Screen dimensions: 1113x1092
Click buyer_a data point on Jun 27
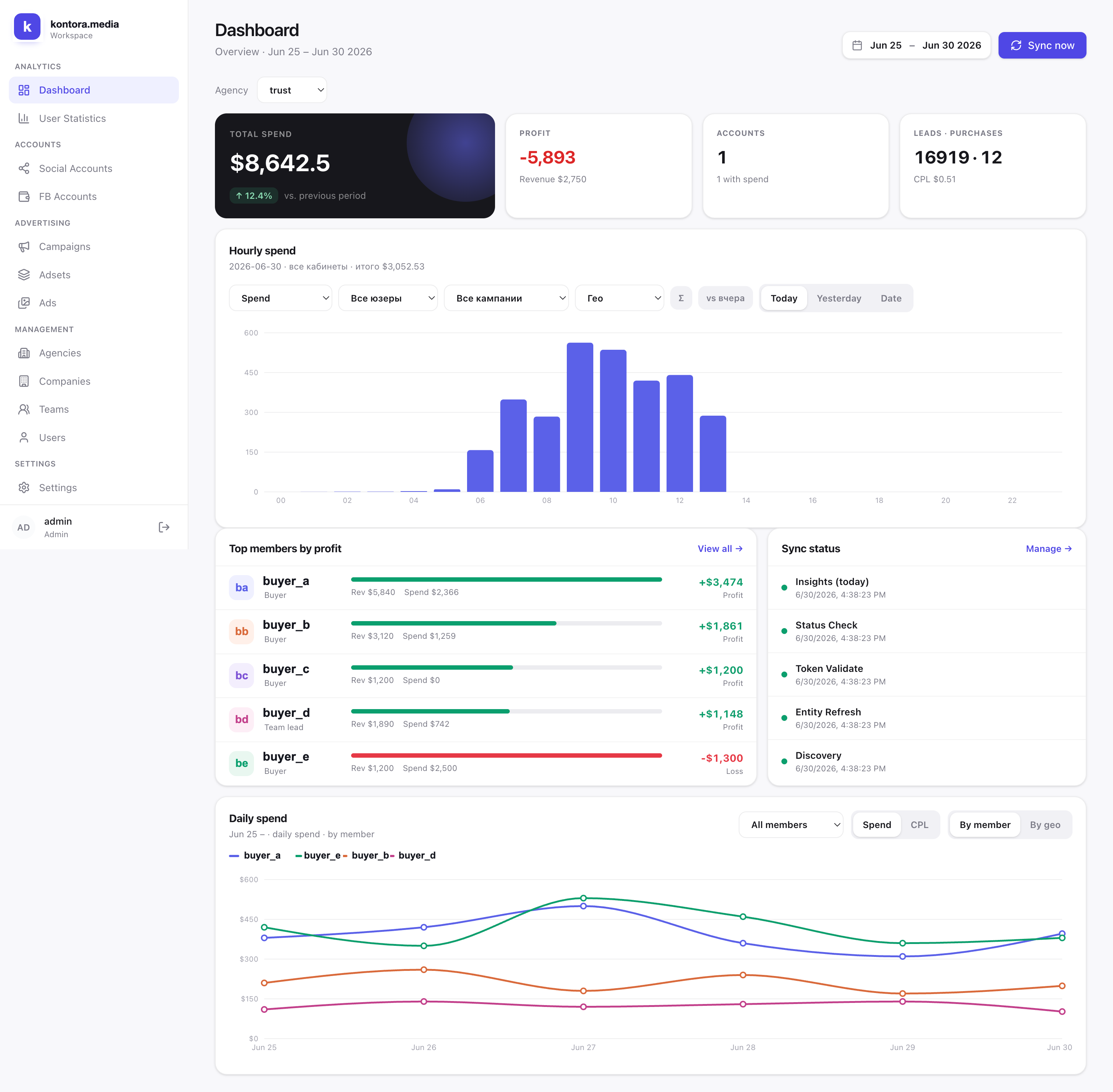click(x=583, y=906)
